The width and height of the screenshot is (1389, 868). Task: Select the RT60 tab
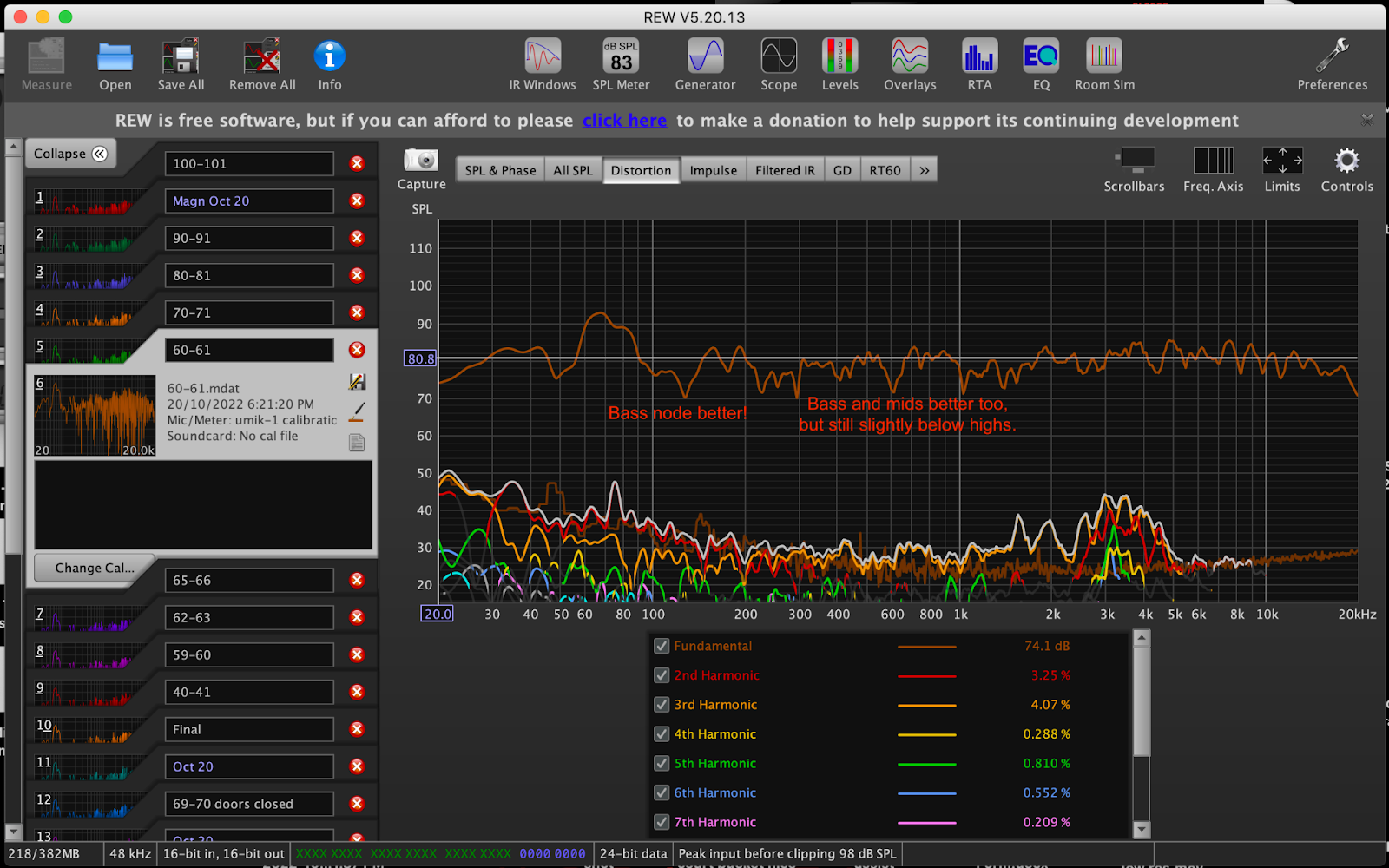(885, 170)
